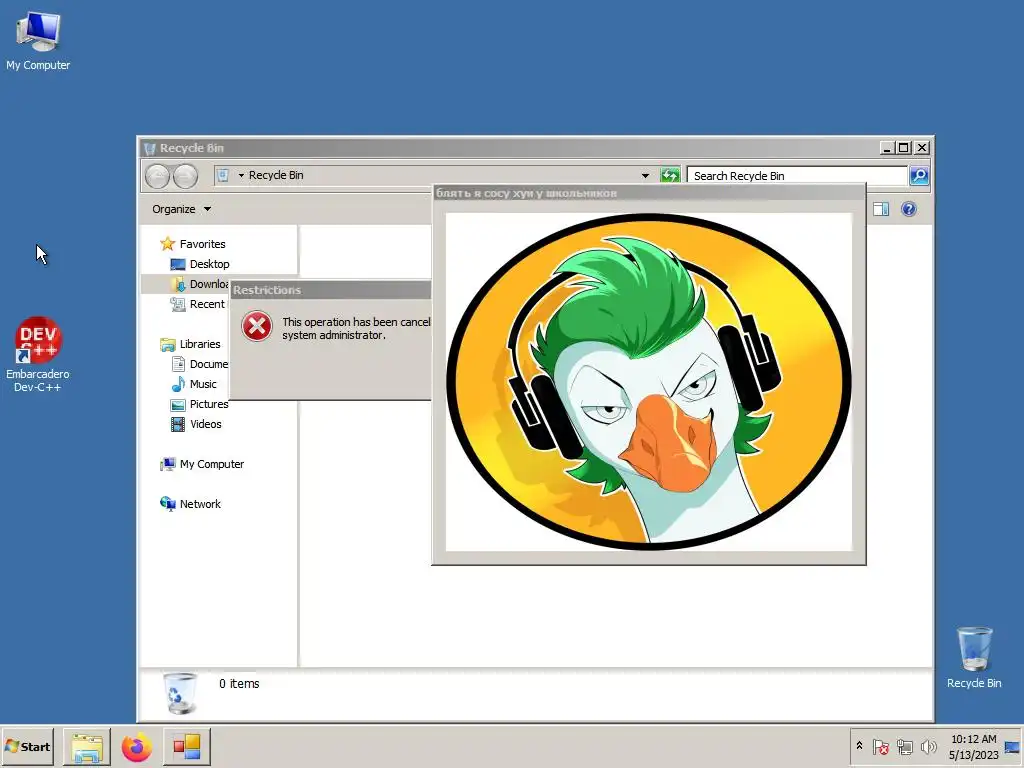This screenshot has height=768, width=1024.
Task: Open the Windows Explorer taskbar button
Action: (x=87, y=747)
